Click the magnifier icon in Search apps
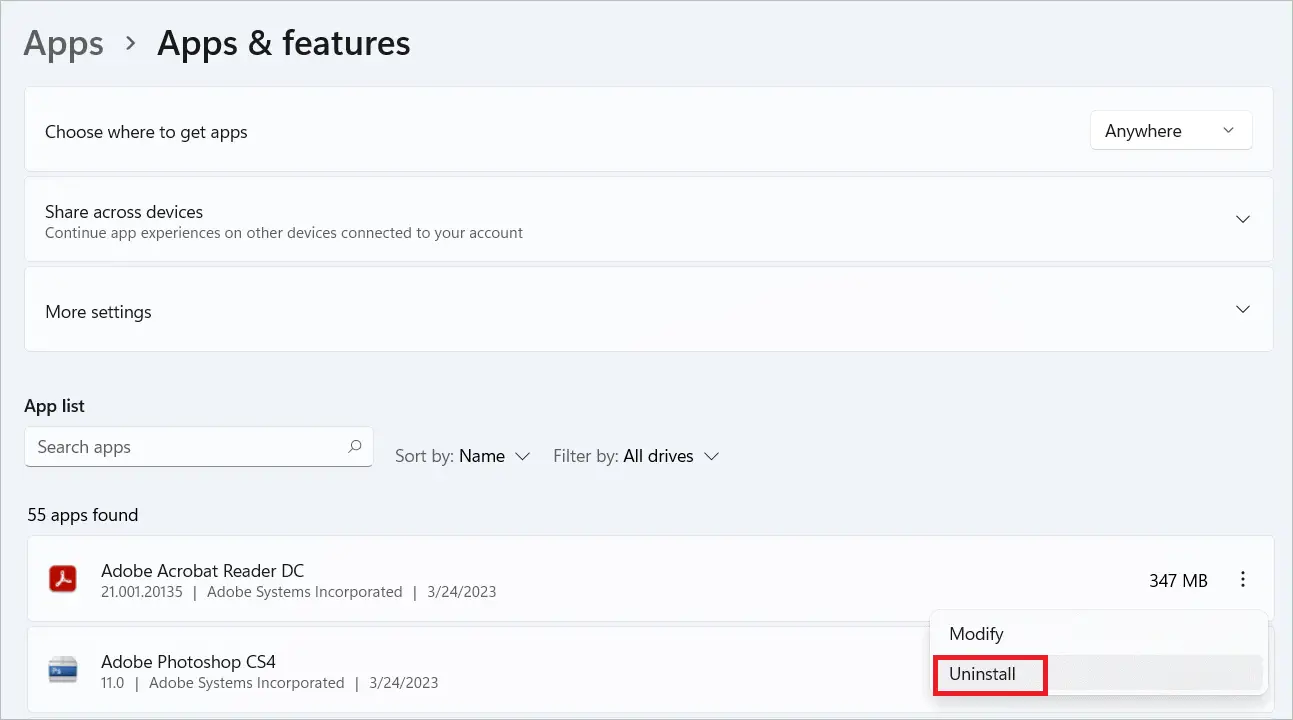 pos(354,447)
